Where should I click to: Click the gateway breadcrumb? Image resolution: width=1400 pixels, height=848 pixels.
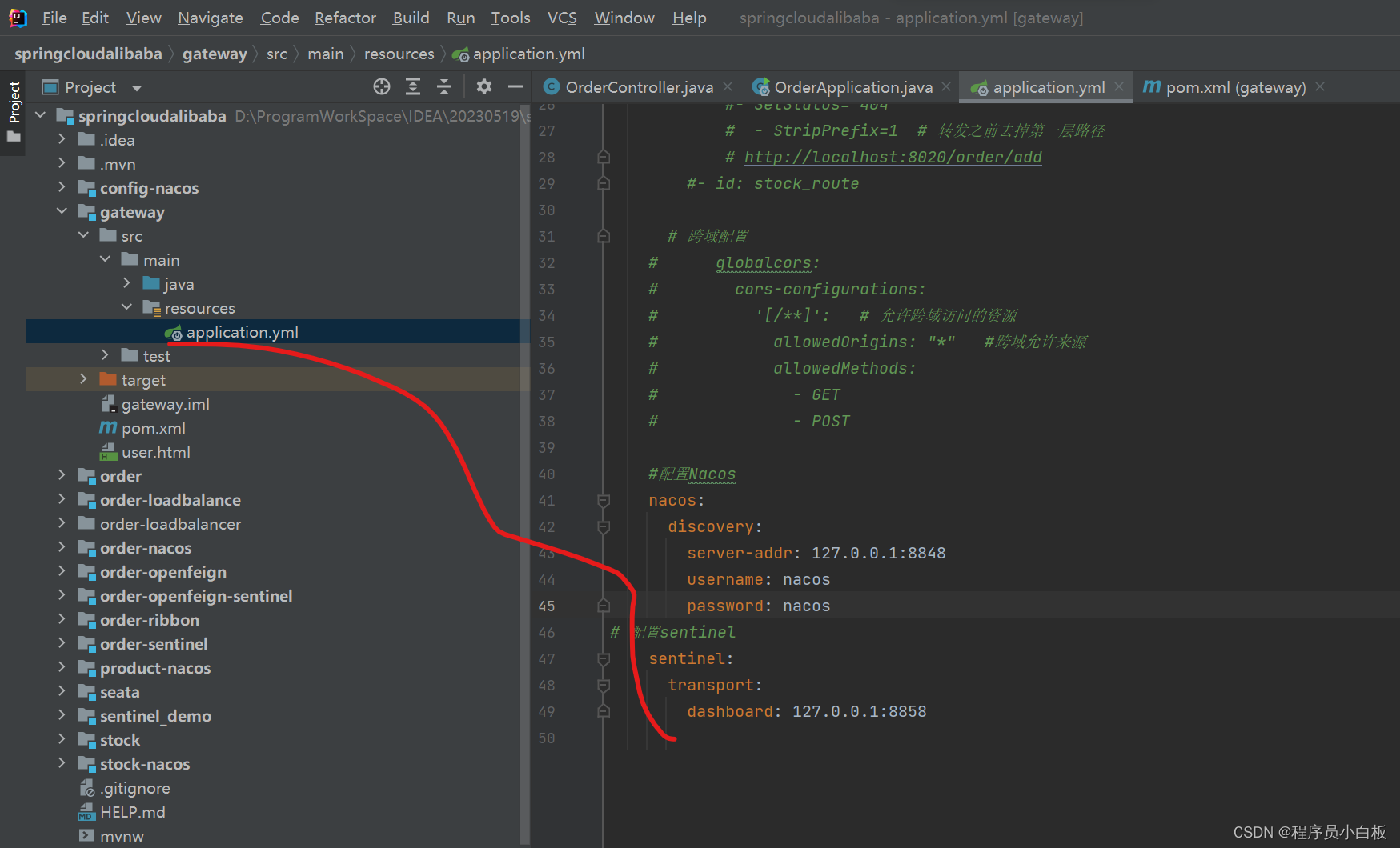[215, 54]
